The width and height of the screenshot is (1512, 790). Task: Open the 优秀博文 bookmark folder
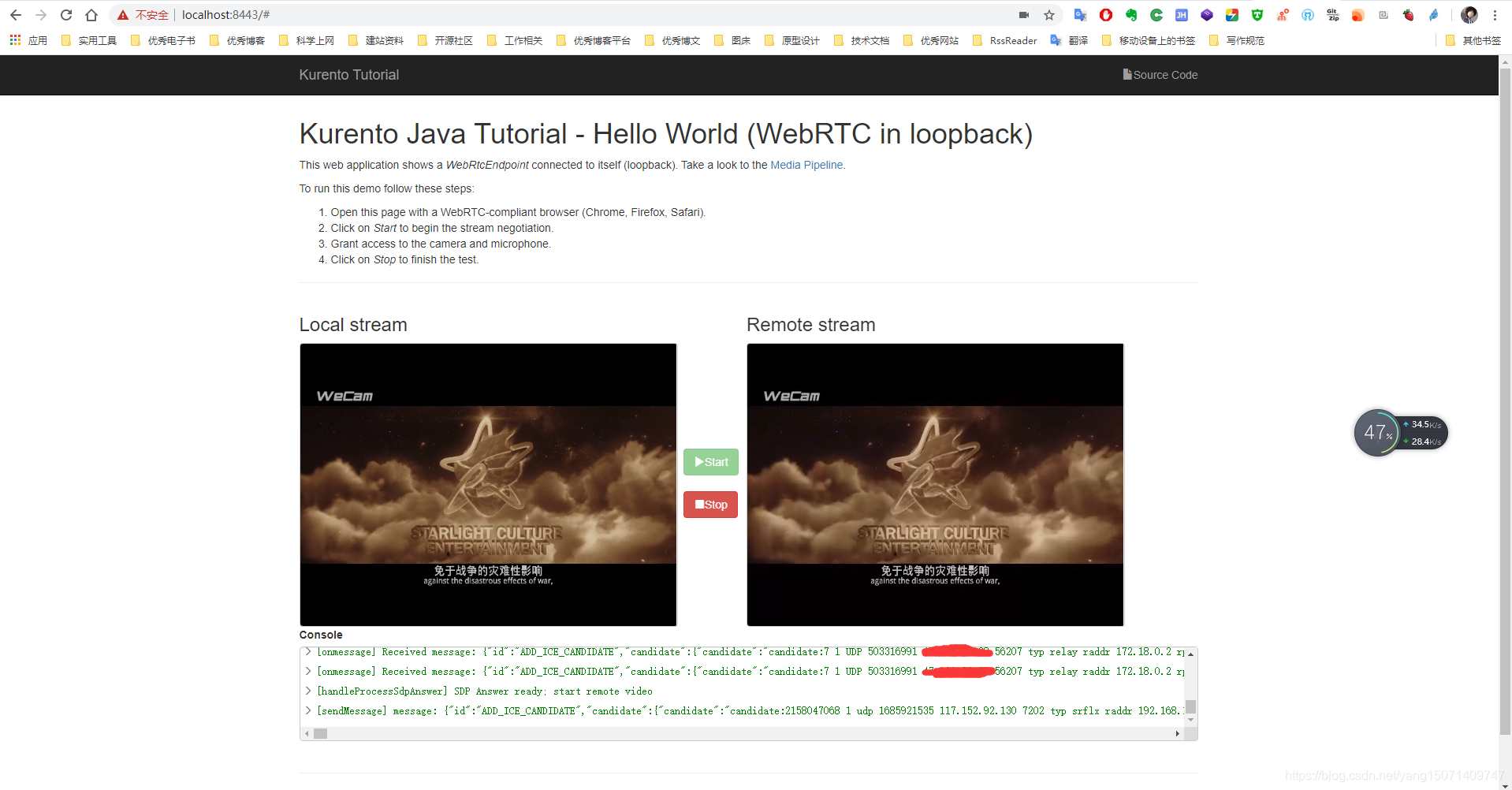pos(672,40)
